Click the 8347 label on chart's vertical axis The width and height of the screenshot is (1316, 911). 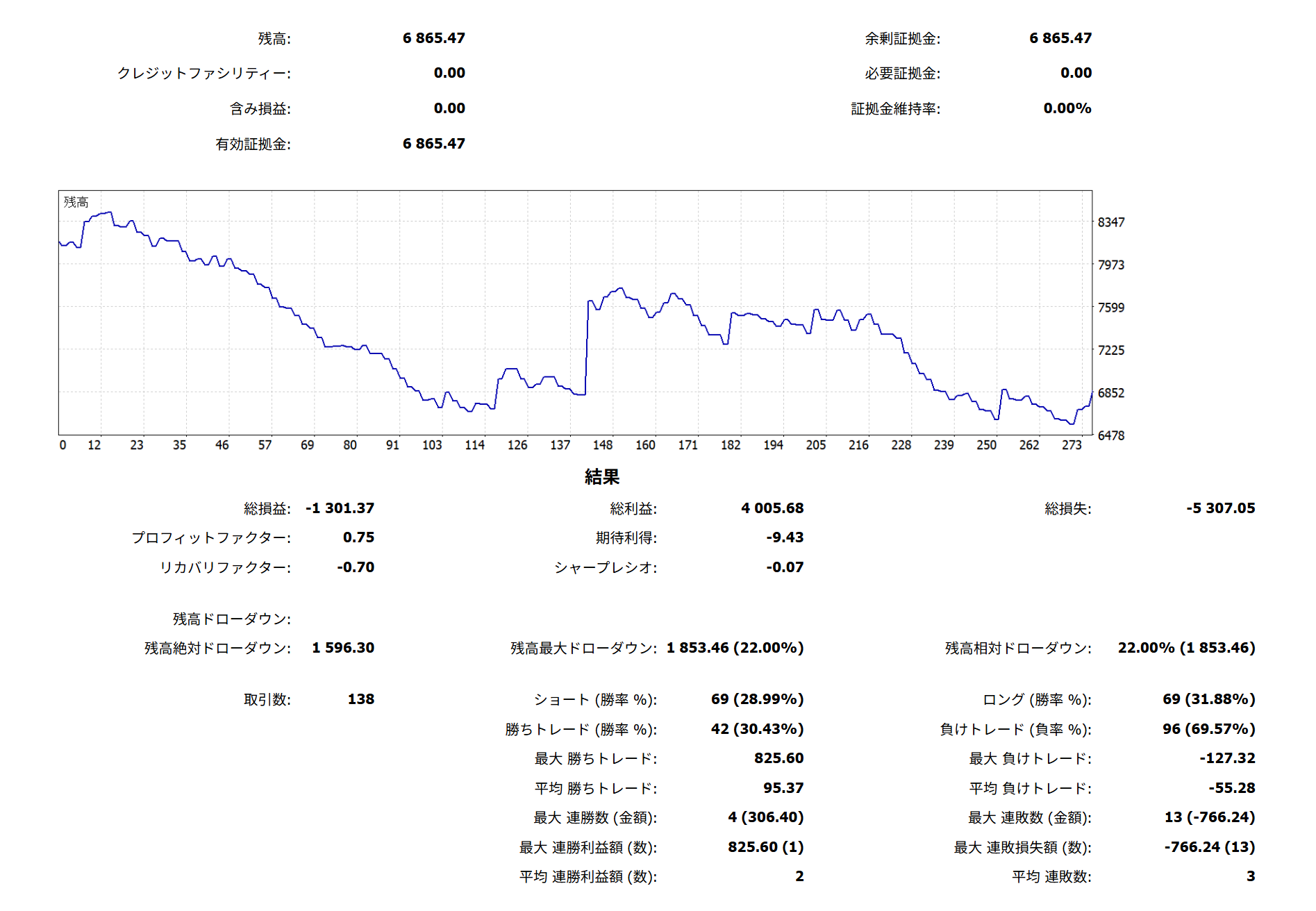click(1110, 222)
